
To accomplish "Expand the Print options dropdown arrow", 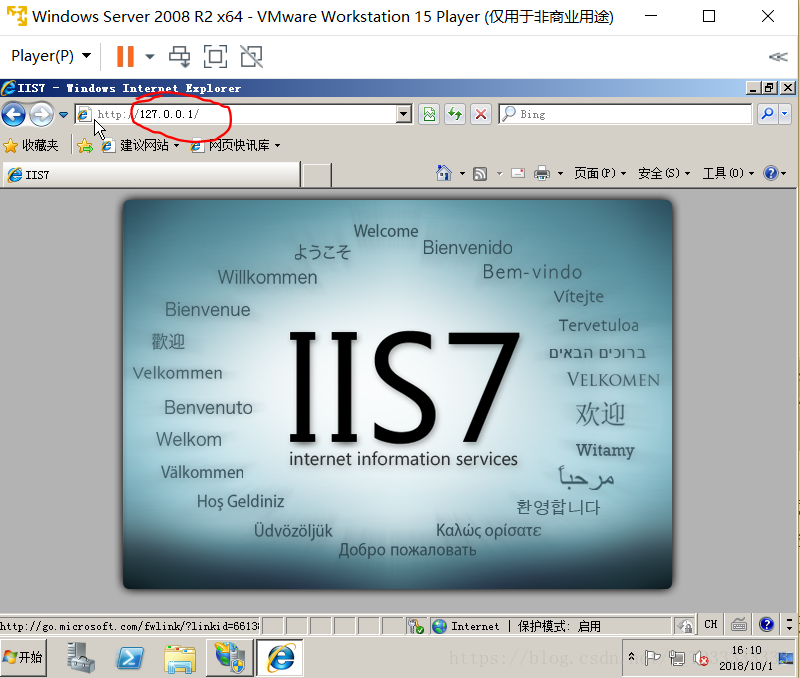I will click(560, 174).
